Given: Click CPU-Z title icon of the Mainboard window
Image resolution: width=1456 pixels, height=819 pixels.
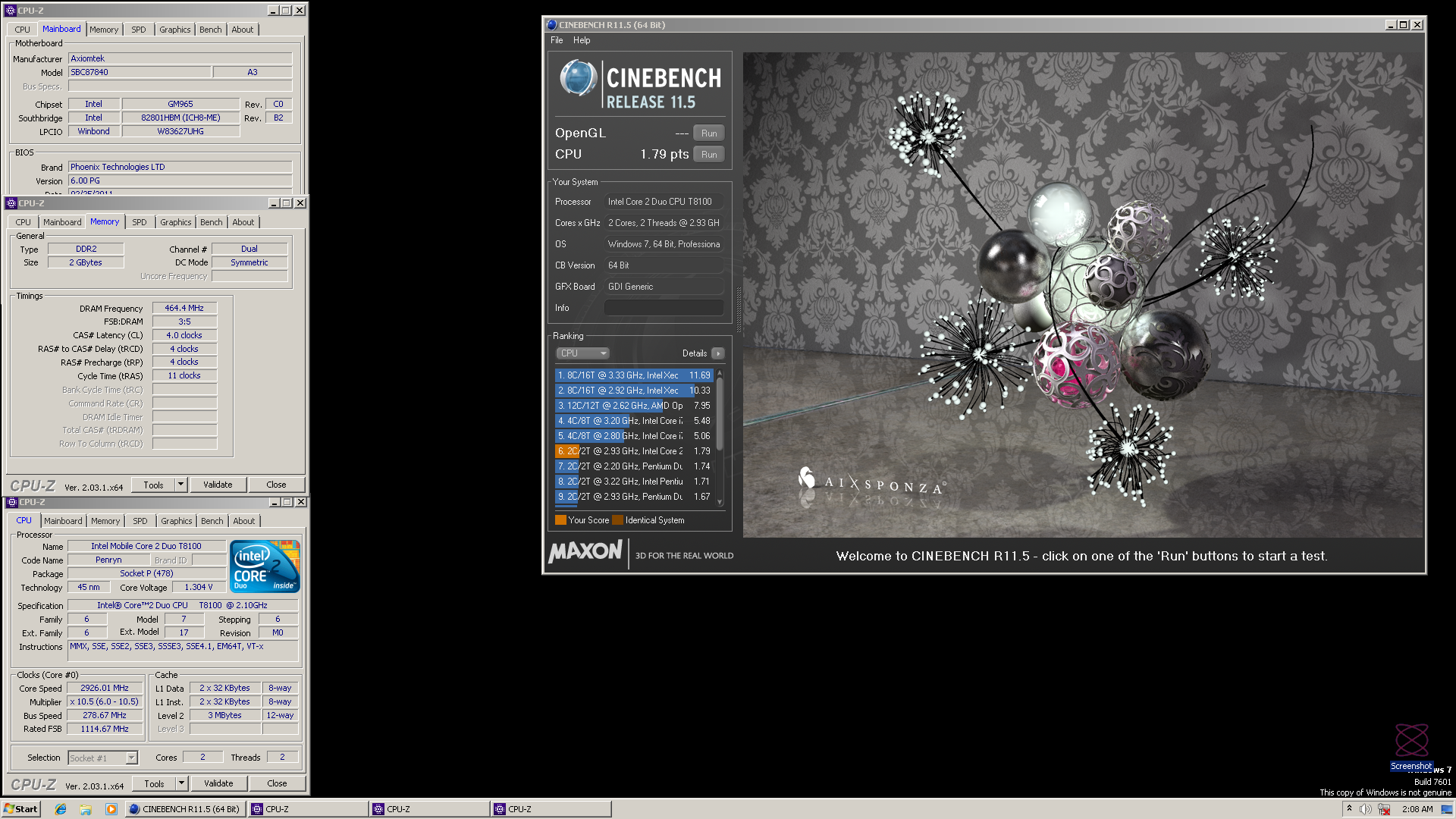Looking at the screenshot, I should (10, 11).
